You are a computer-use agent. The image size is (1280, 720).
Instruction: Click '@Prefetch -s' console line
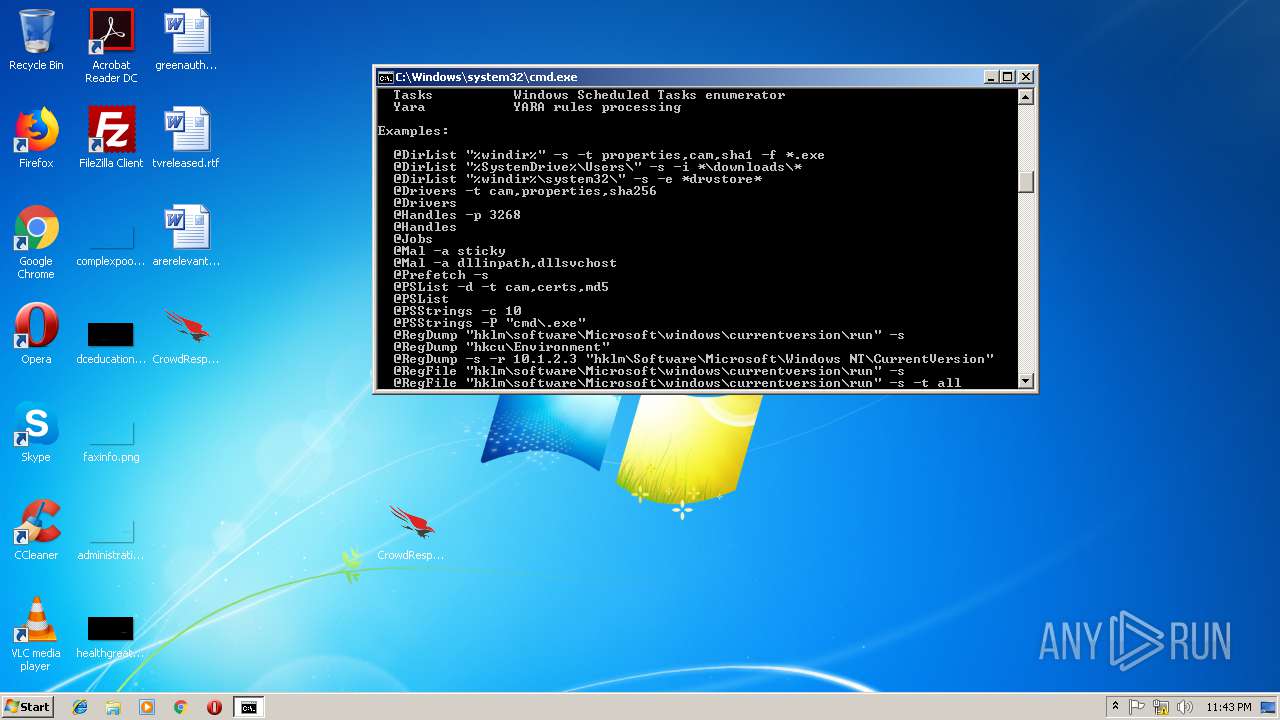(441, 275)
